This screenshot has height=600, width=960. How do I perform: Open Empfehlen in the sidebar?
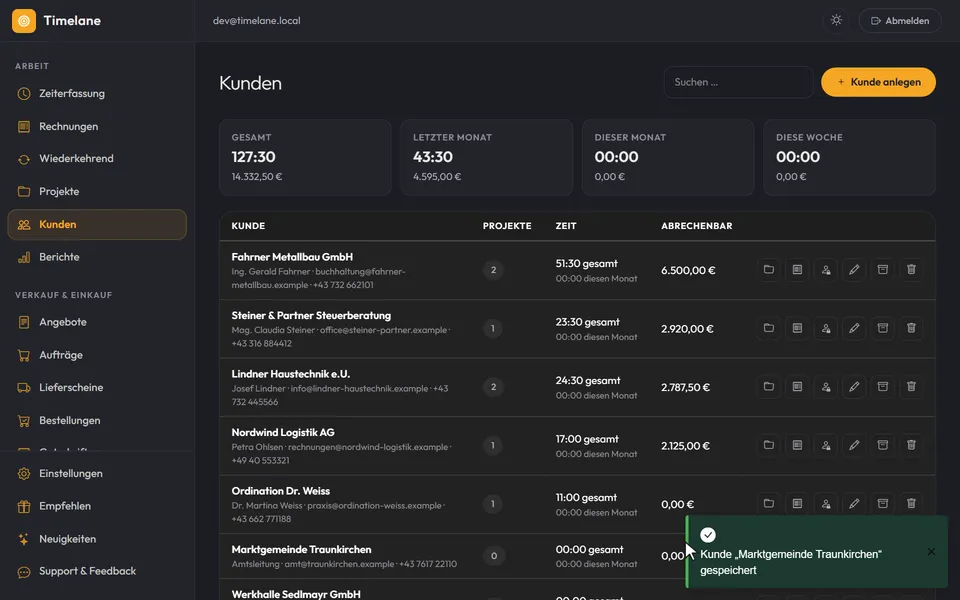point(97,506)
